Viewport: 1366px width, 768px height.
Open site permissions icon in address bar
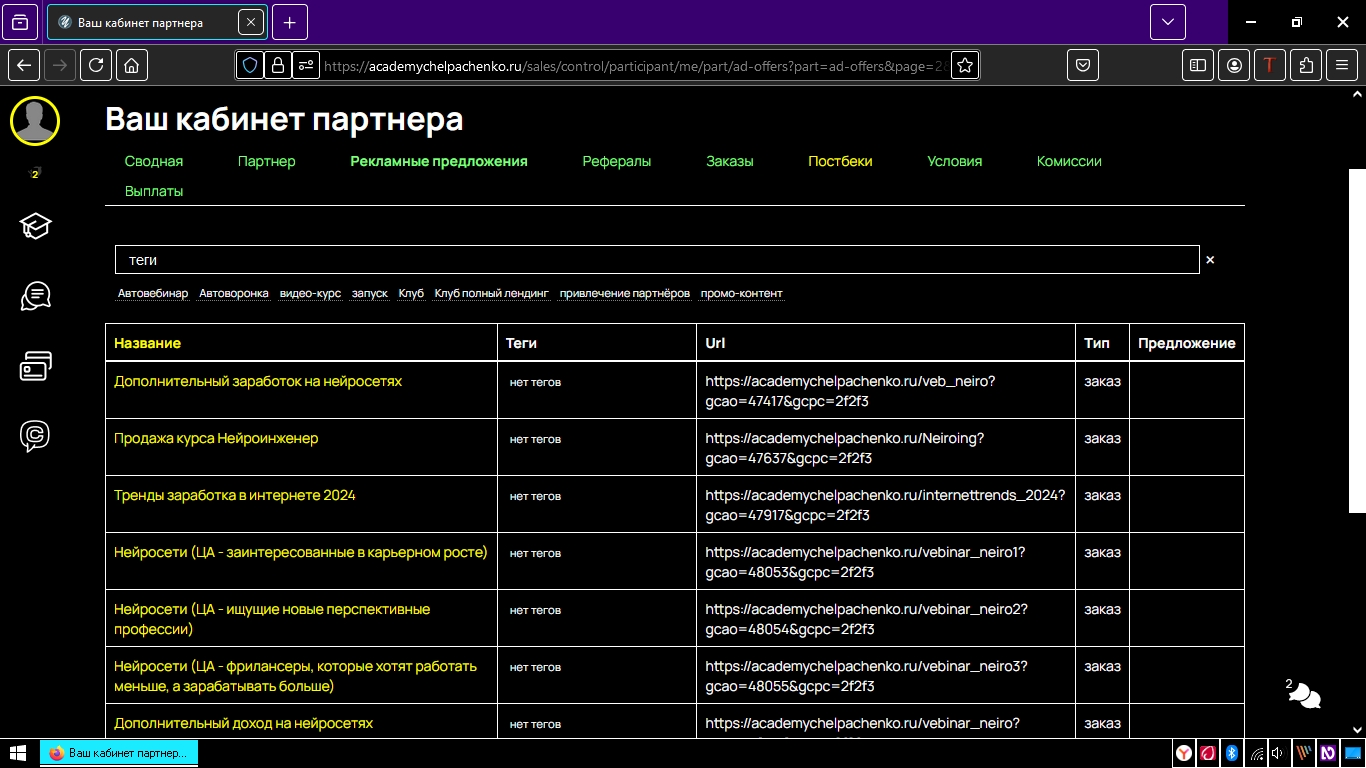pyautogui.click(x=306, y=65)
